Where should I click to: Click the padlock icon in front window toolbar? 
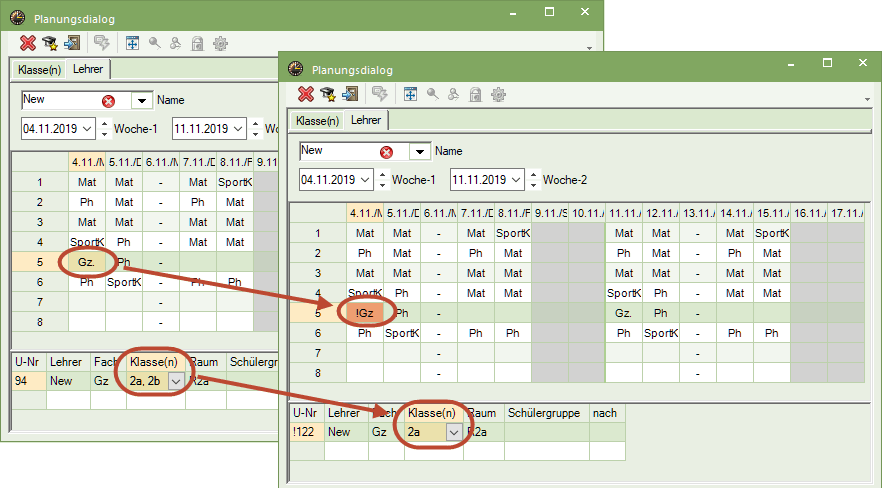475,94
